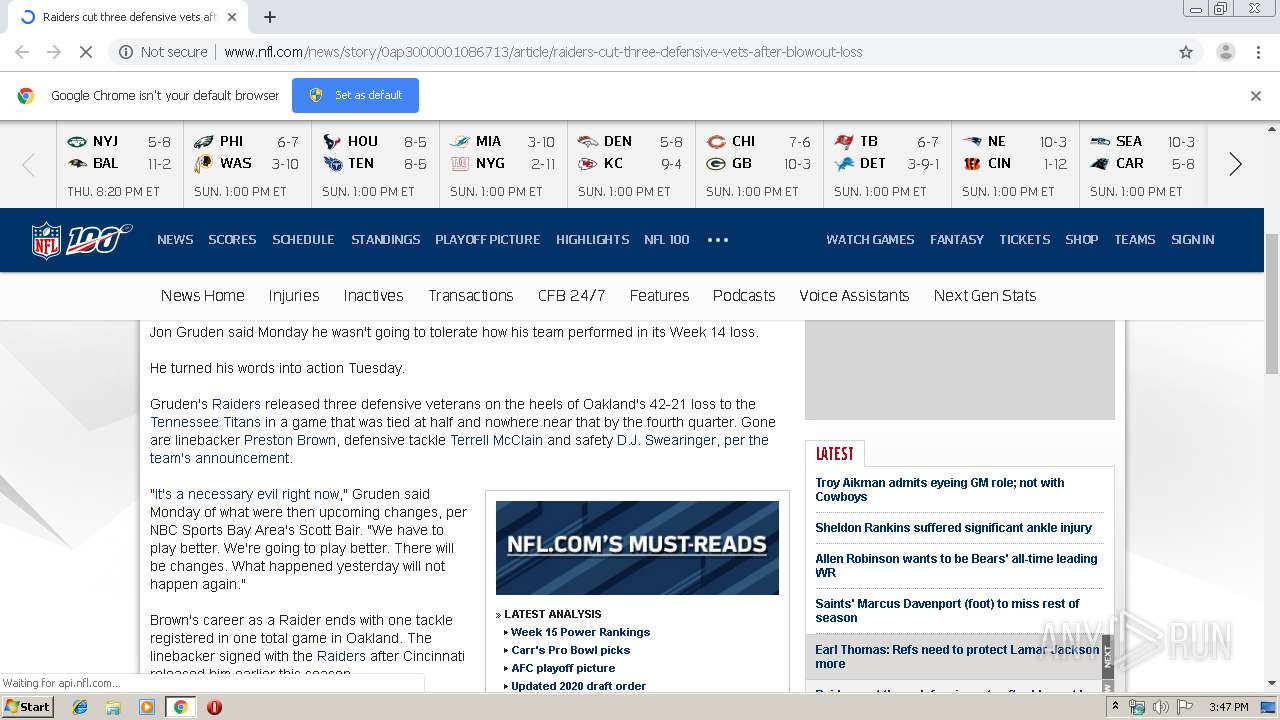
Task: Open the NEWS menu
Action: click(175, 240)
